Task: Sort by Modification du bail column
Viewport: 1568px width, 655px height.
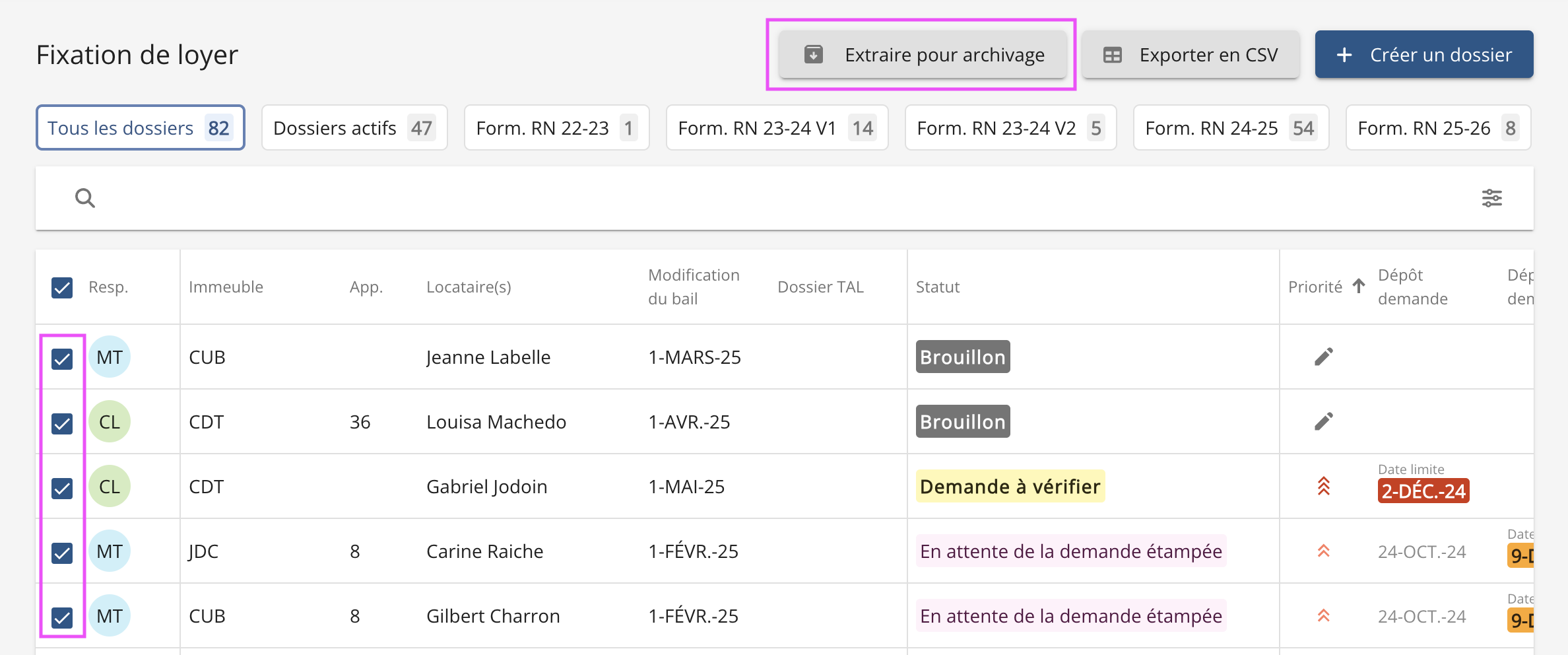Action: (693, 287)
